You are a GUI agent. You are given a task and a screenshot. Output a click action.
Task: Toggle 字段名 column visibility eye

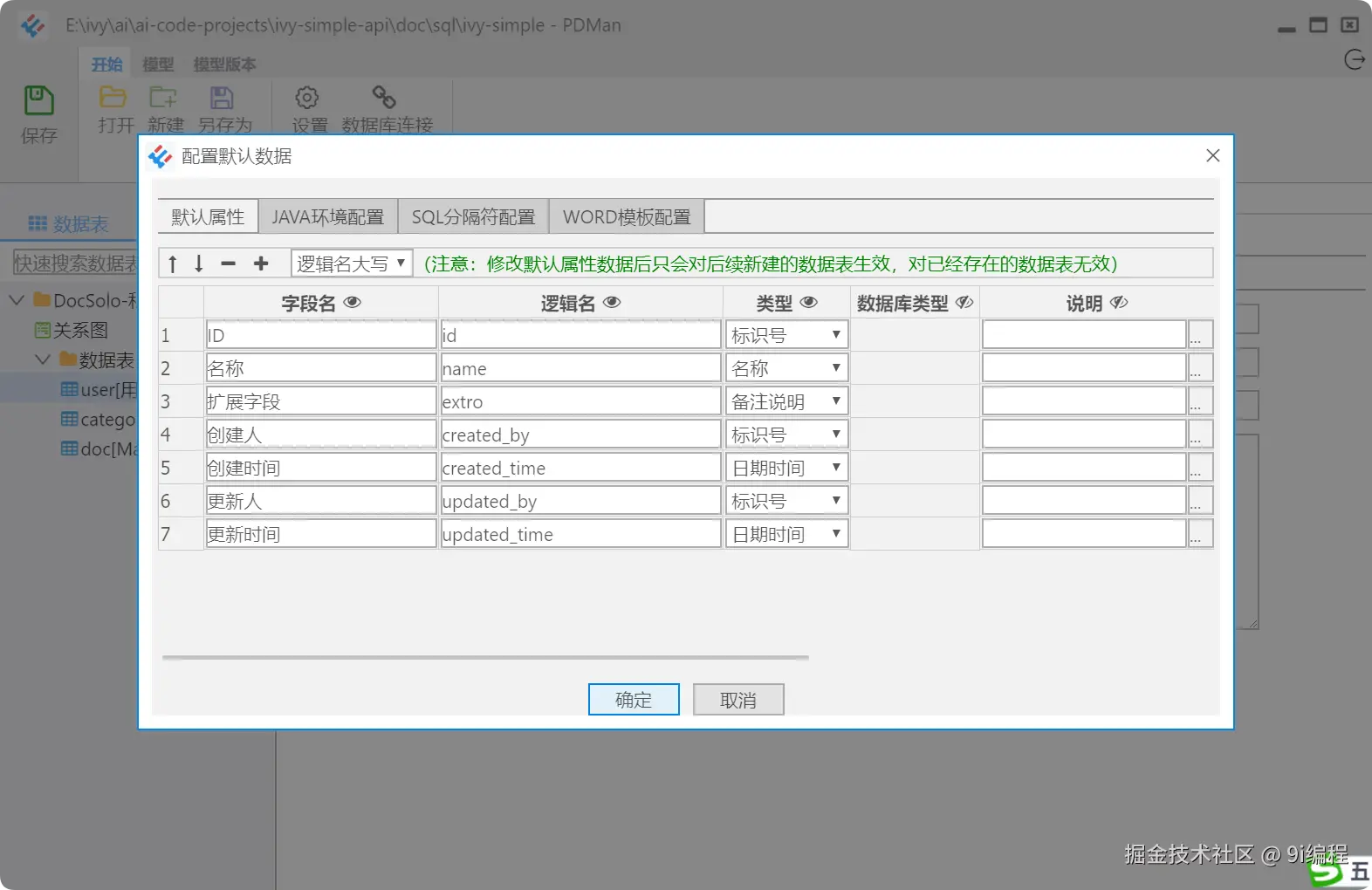(353, 302)
